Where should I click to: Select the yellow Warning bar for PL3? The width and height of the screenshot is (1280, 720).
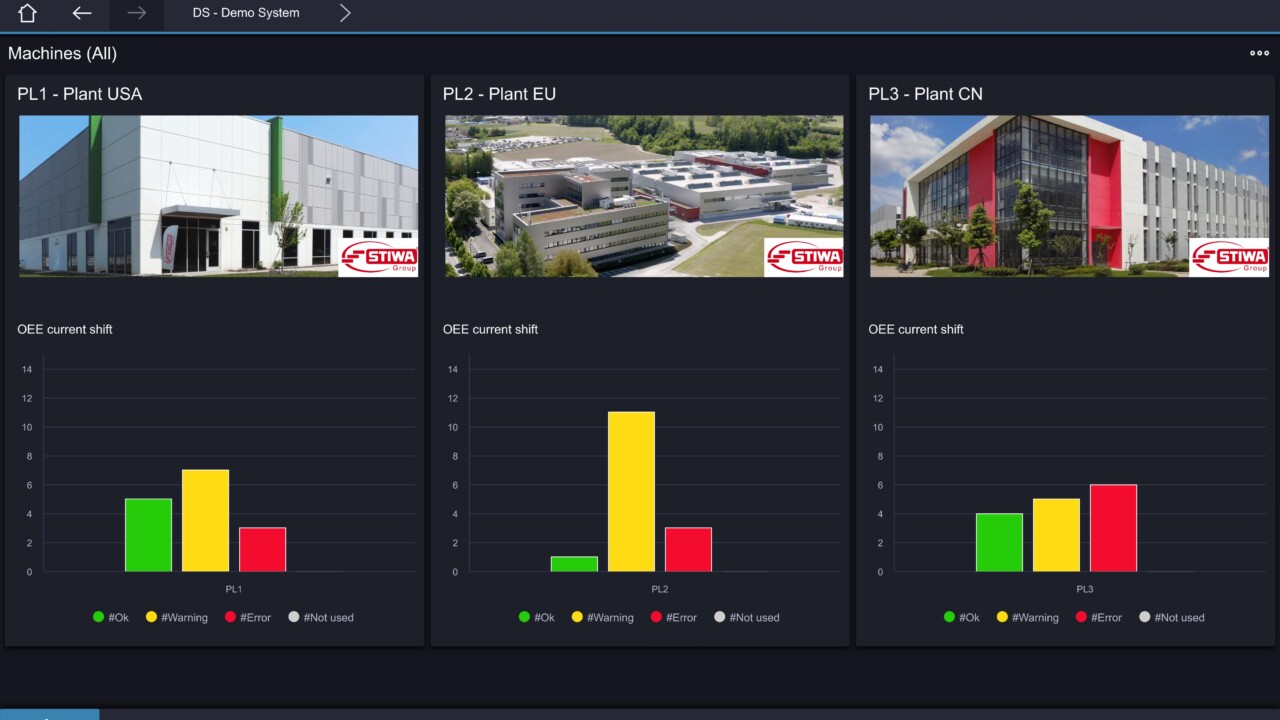point(1056,535)
